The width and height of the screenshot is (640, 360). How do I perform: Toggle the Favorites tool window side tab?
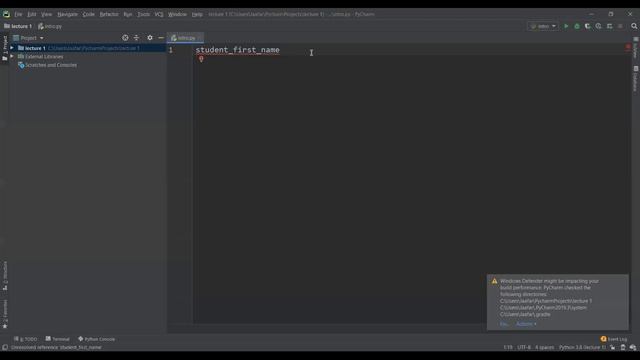[5, 313]
